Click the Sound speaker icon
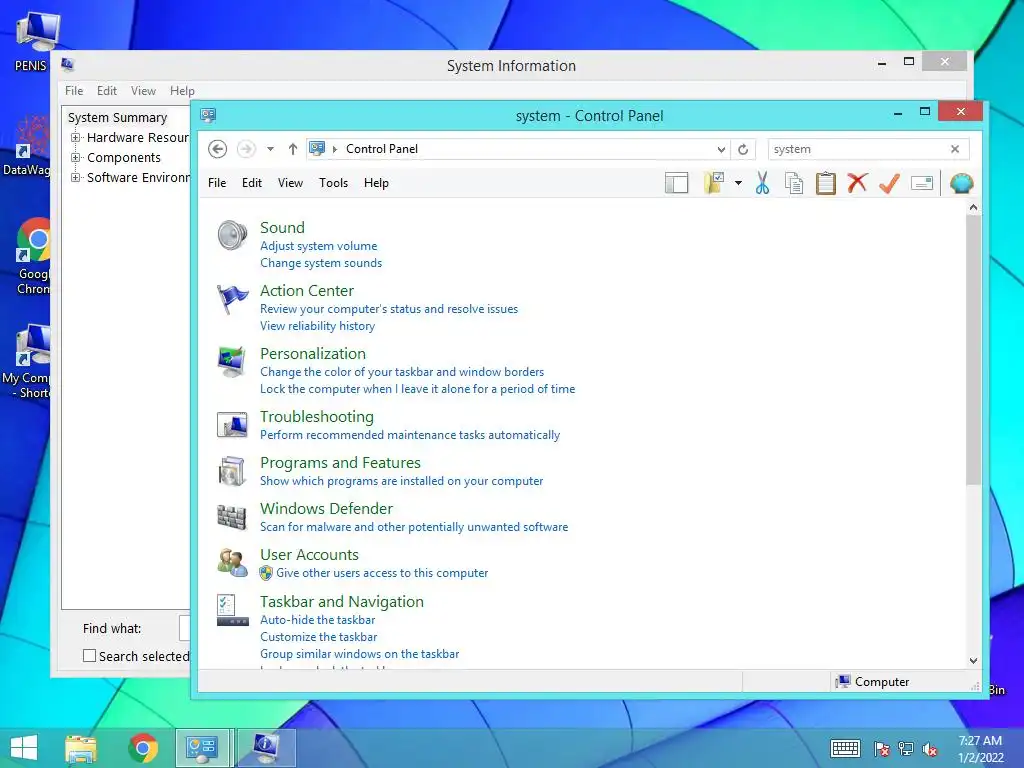This screenshot has height=768, width=1024. coord(232,236)
